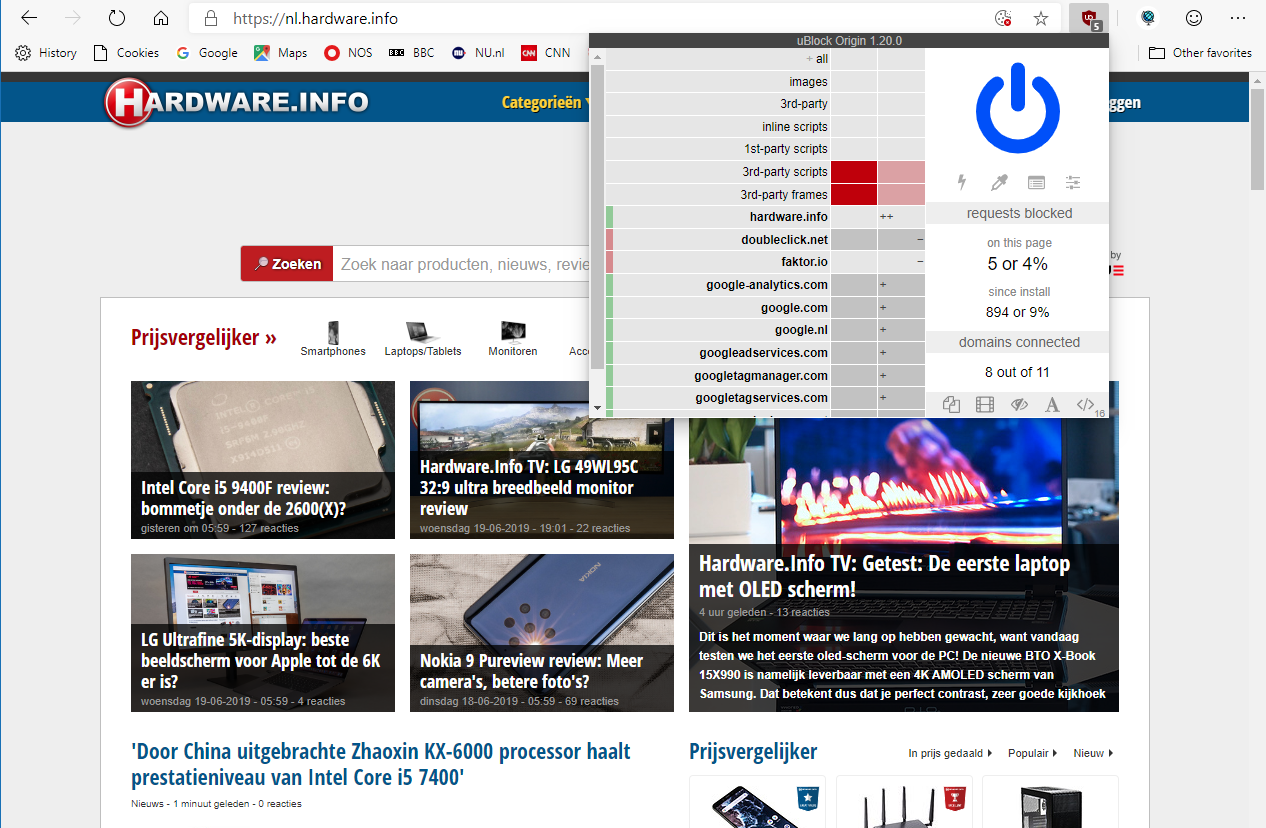Expand the In prijs gedaald filter
The image size is (1266, 828).
tap(950, 753)
